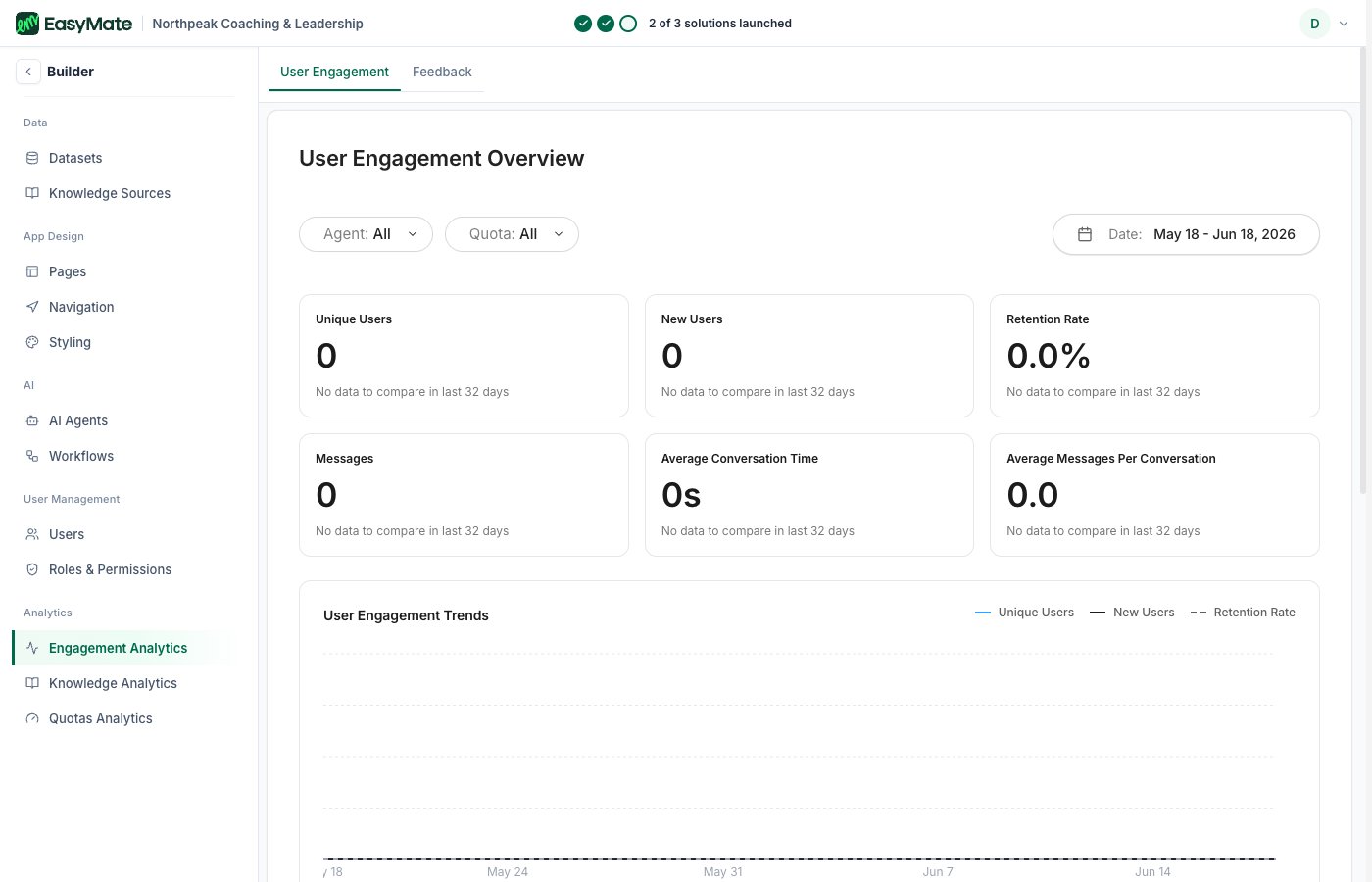The image size is (1372, 882).
Task: Go to Pages section
Action: [x=123, y=271]
